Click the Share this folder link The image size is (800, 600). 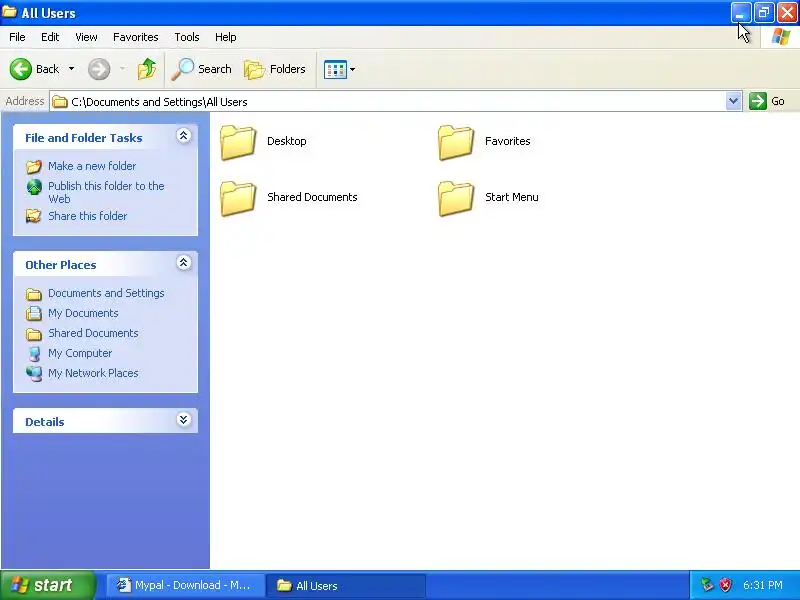coord(87,216)
